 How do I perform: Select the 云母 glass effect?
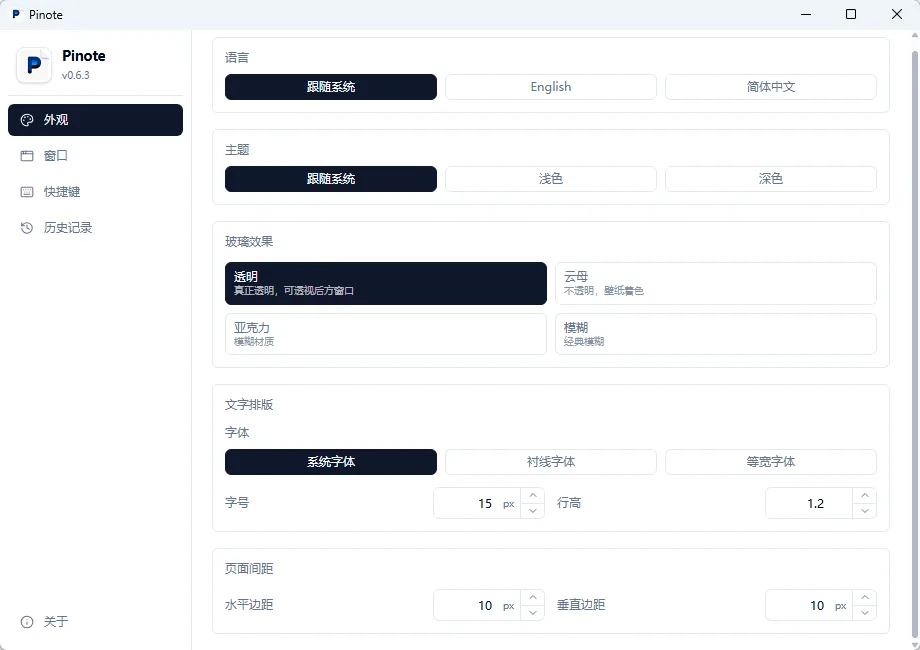716,283
